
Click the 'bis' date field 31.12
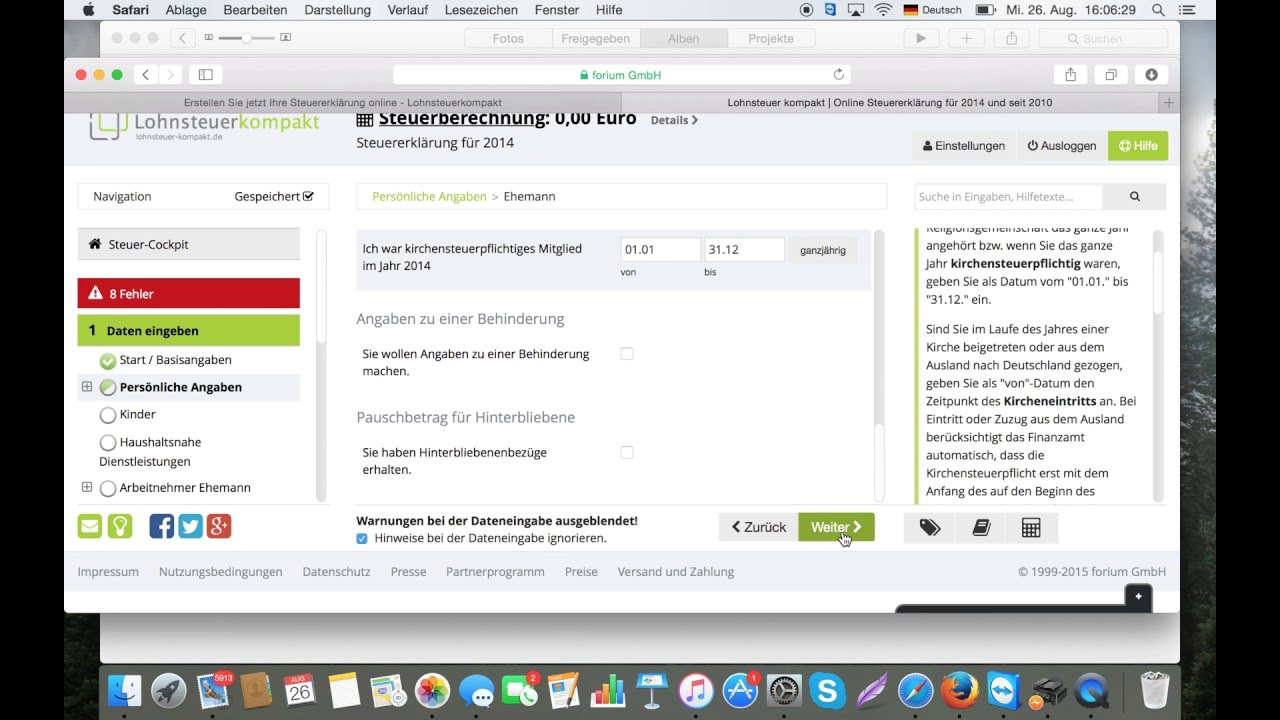pyautogui.click(x=744, y=250)
